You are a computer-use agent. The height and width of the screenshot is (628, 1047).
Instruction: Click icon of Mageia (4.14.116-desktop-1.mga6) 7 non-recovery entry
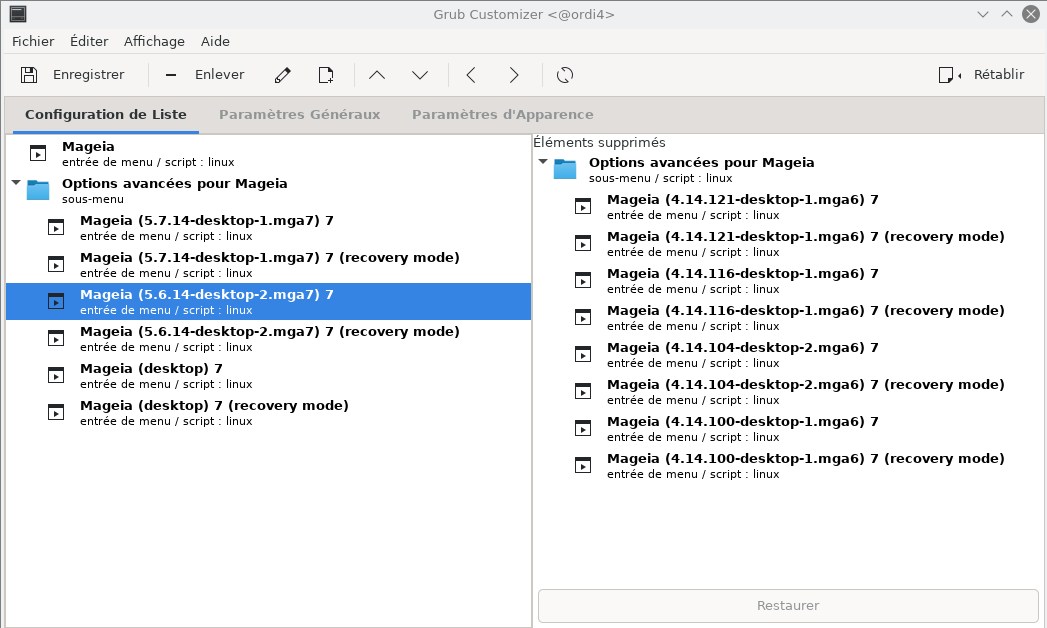pyautogui.click(x=583, y=281)
